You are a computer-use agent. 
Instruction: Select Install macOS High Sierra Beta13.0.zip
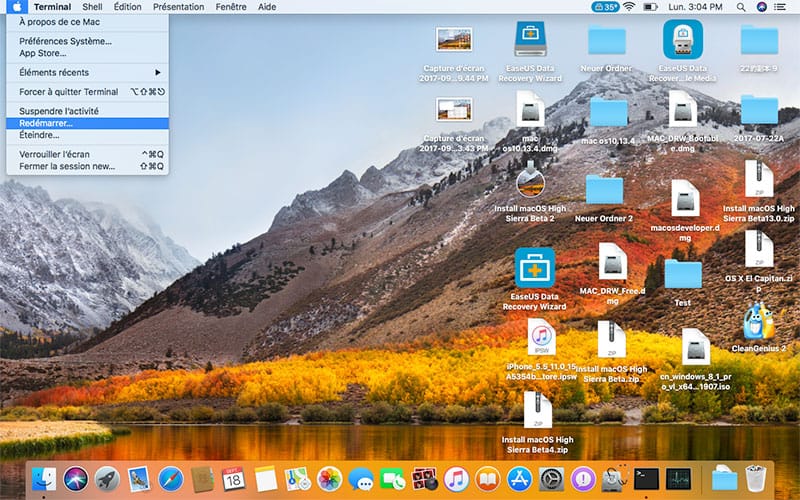759,179
